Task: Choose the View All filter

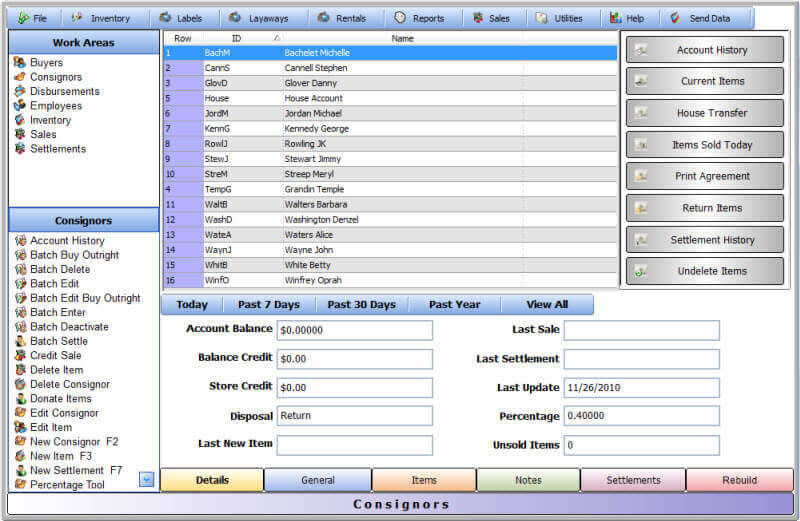Action: 547,305
